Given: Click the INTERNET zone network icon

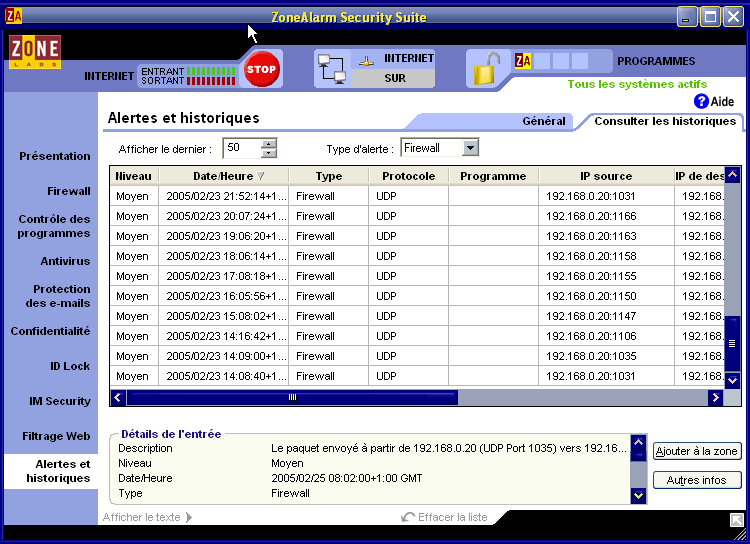Looking at the screenshot, I should [x=366, y=61].
